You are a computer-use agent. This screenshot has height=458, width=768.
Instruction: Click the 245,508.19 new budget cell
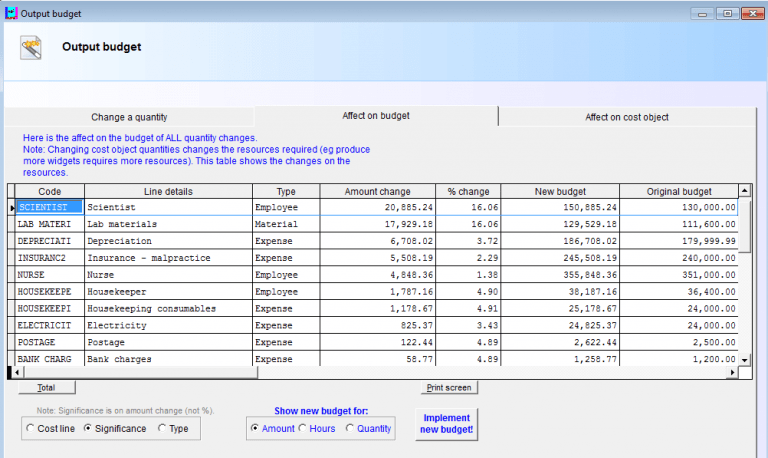point(560,258)
